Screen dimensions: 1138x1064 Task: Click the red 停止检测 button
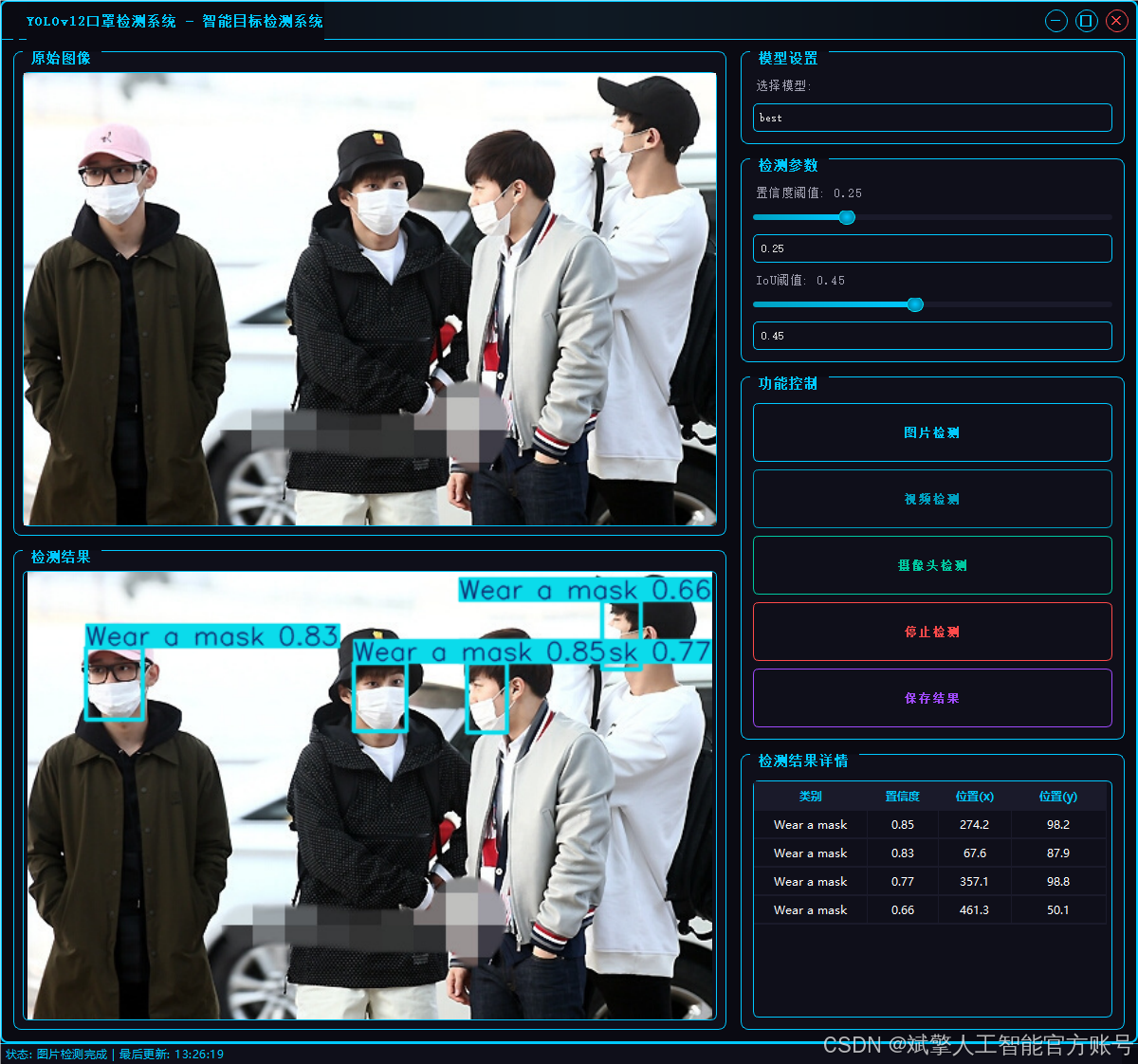[x=932, y=632]
